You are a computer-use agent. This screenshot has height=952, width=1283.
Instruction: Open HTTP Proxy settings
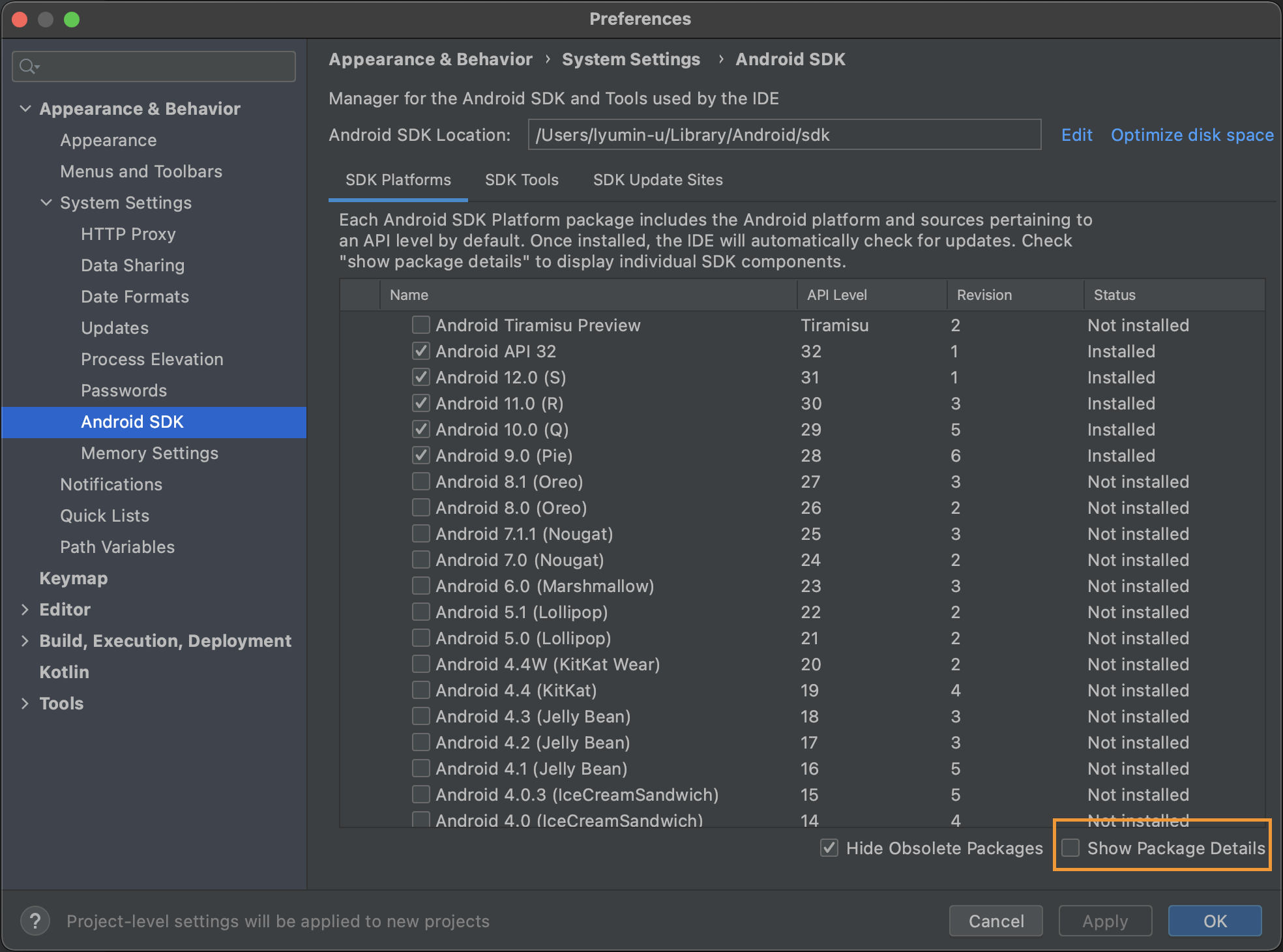[x=128, y=234]
